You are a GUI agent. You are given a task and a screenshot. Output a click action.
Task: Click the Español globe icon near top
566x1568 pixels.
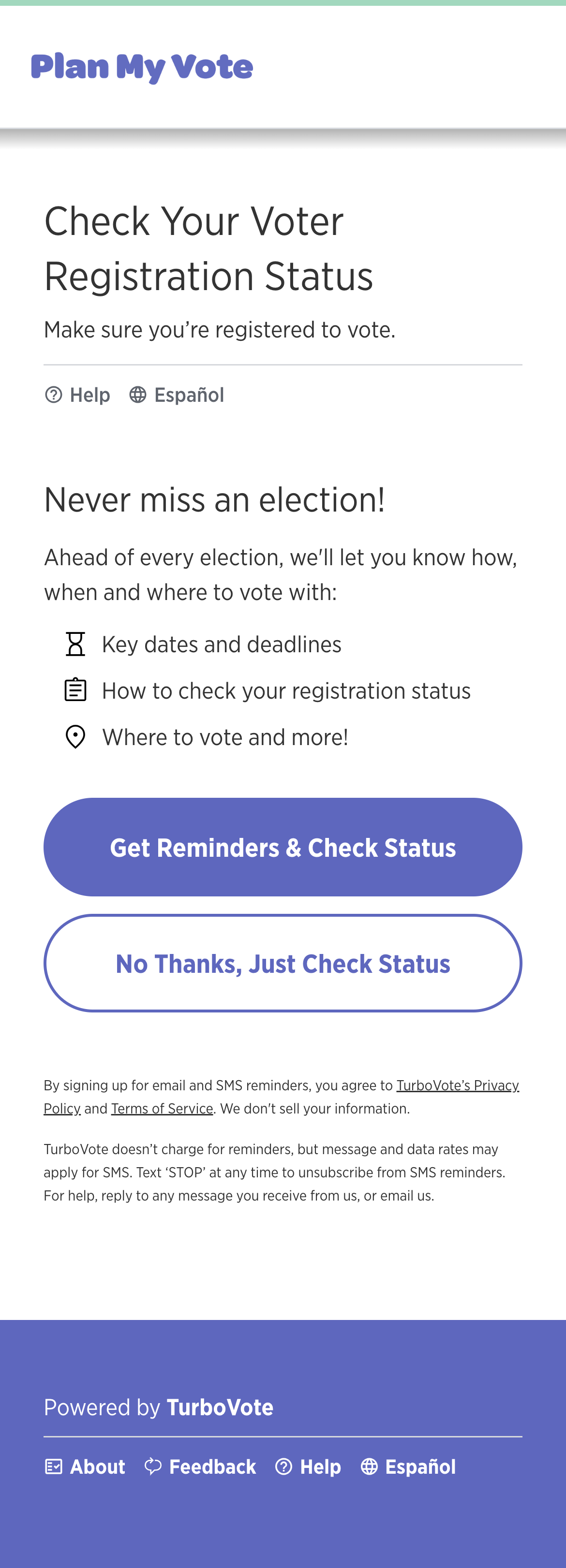(138, 395)
